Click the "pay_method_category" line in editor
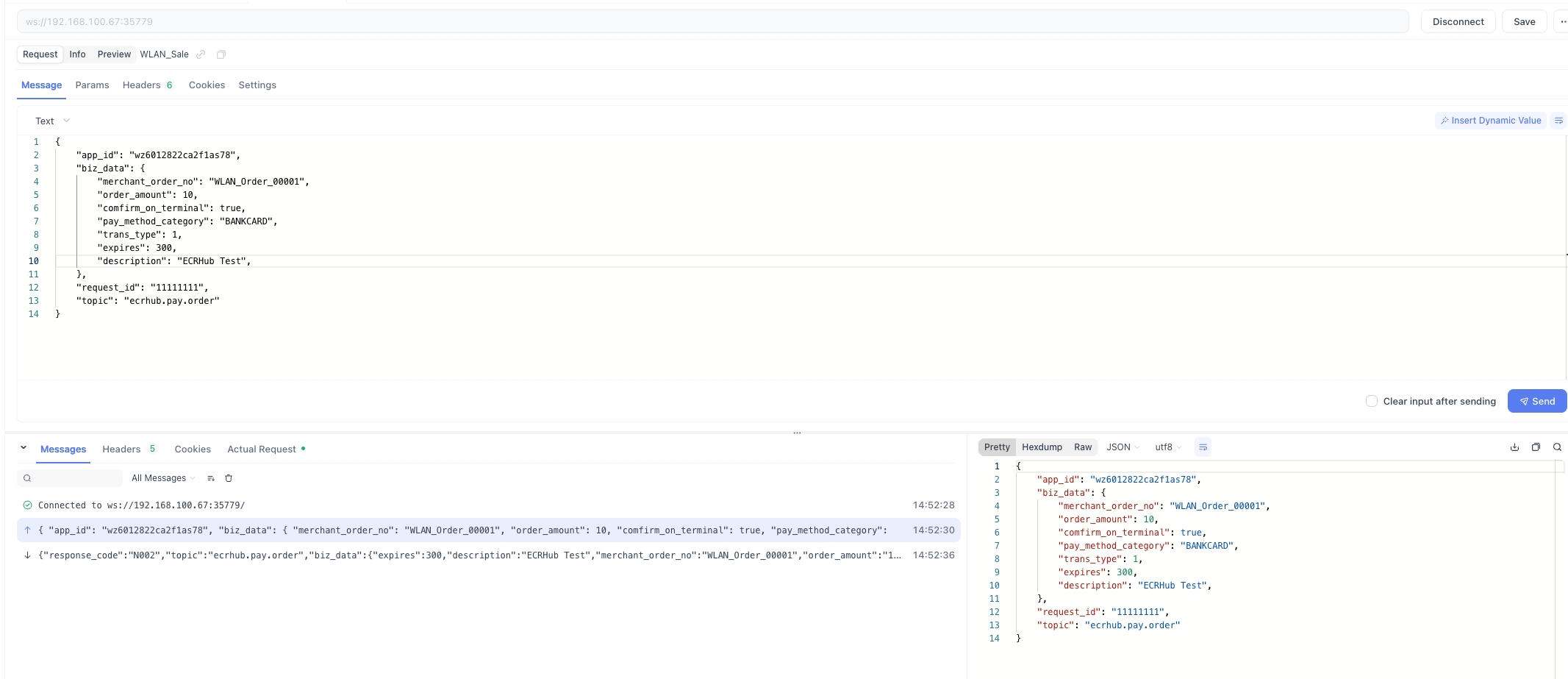1568x679 pixels. [x=187, y=221]
